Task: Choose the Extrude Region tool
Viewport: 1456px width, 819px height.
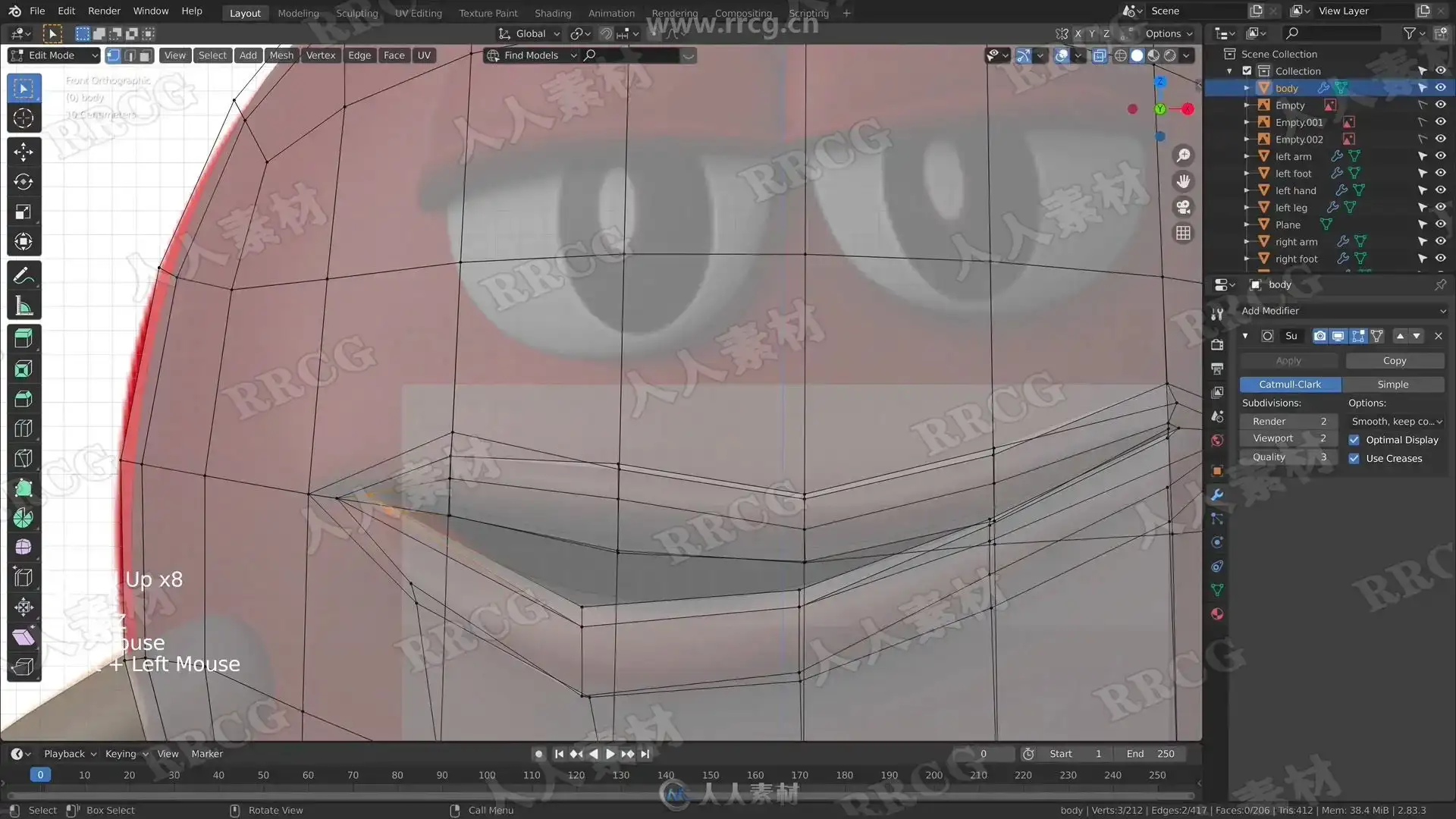Action: pos(24,338)
